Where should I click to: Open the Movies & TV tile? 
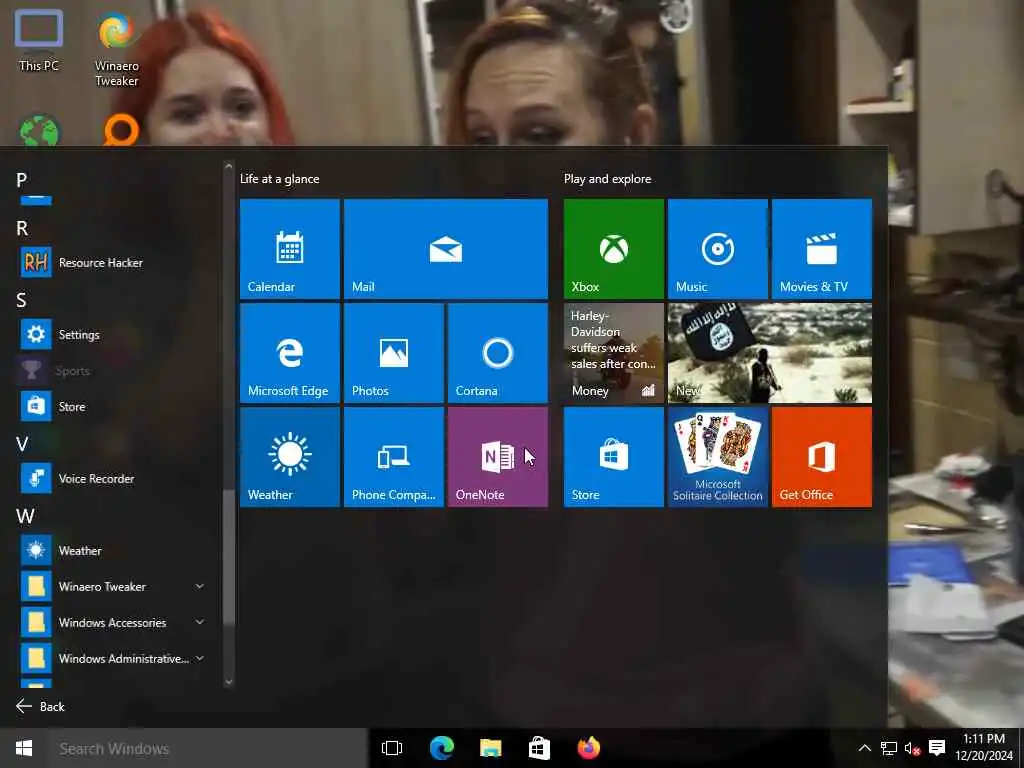[822, 249]
